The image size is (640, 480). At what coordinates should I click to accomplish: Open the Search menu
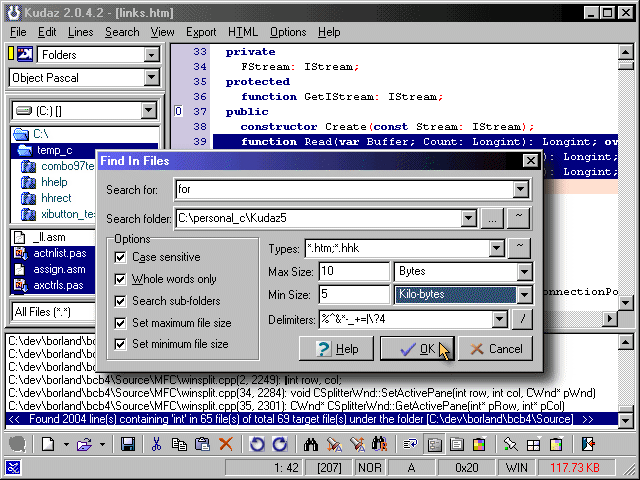tap(122, 32)
